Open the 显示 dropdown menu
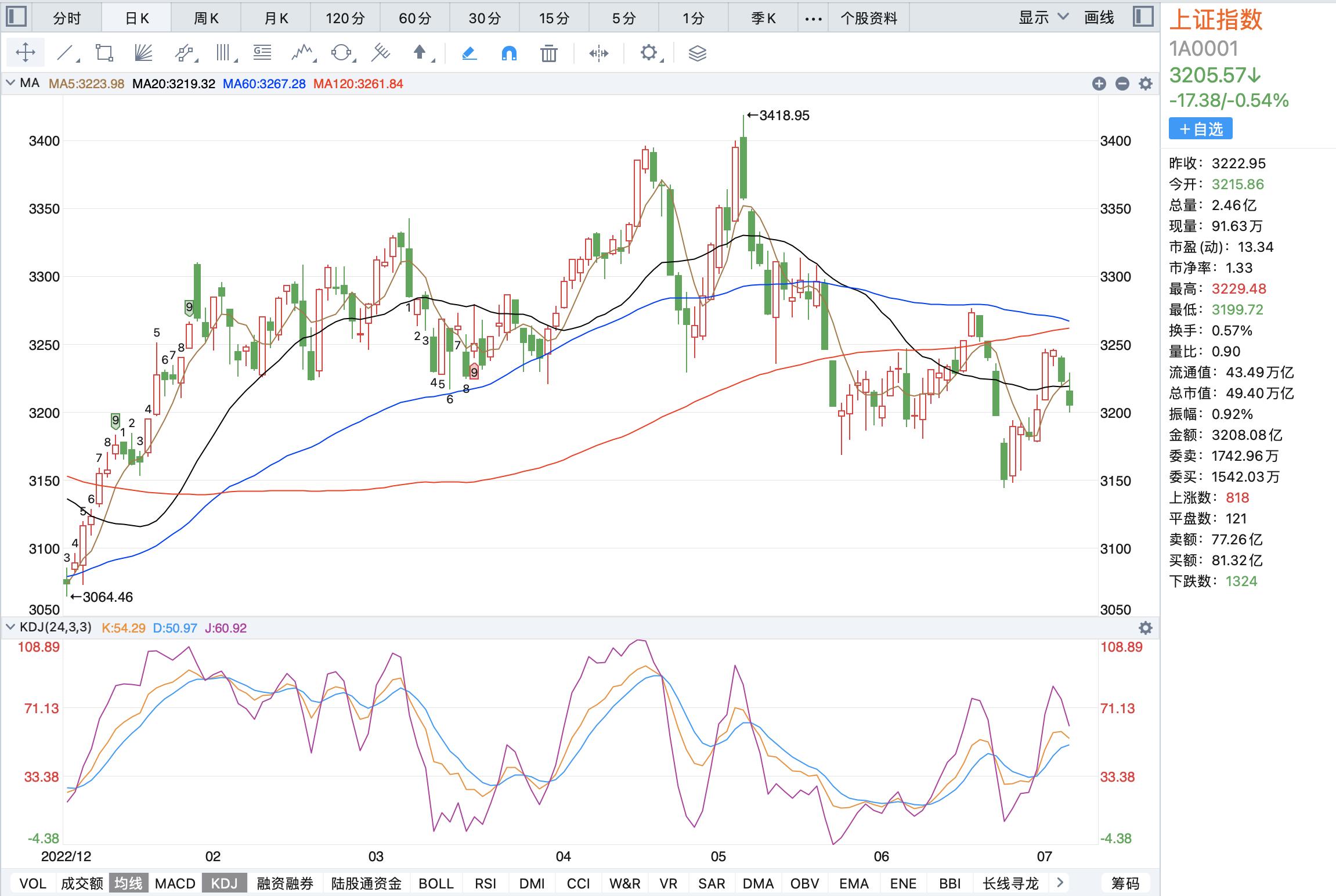The width and height of the screenshot is (1336, 896). [x=1043, y=17]
